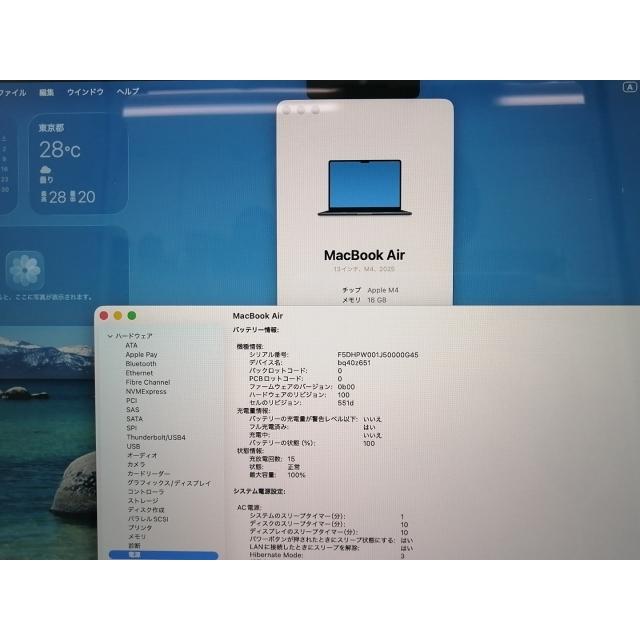Viewport: 640px width, 640px height.
Task: Select Apple Pay in the sidebar
Action: pos(141,355)
